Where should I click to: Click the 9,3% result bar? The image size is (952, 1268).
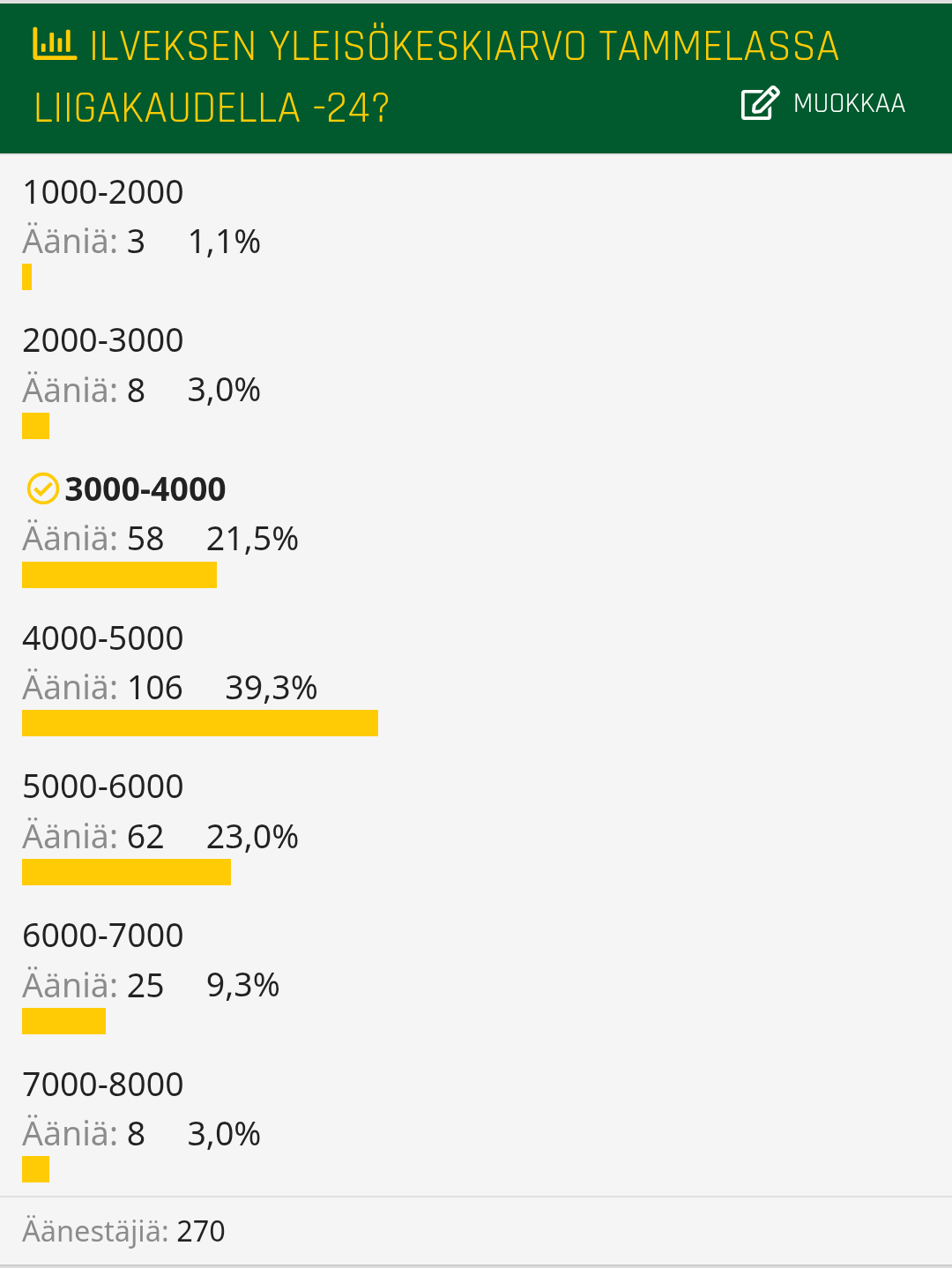[x=63, y=1021]
